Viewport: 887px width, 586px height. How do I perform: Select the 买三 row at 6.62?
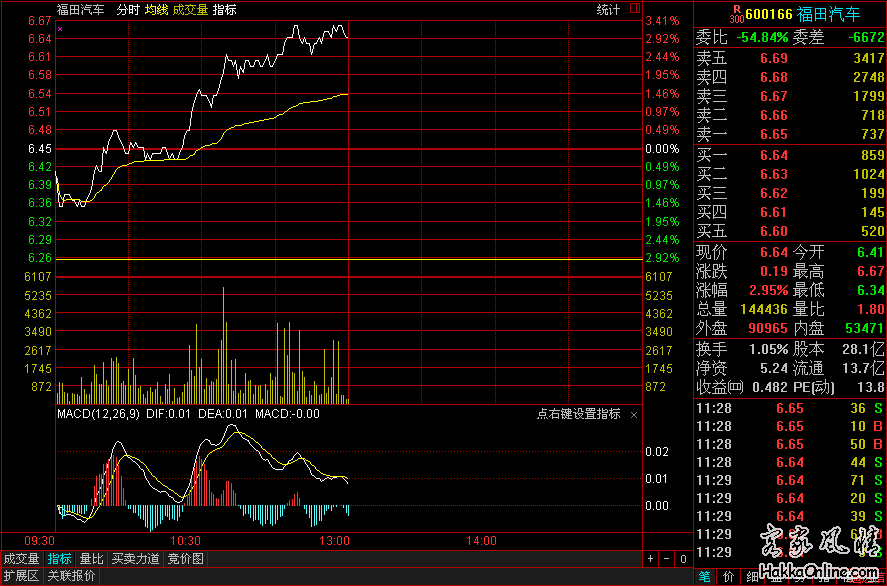[x=790, y=193]
